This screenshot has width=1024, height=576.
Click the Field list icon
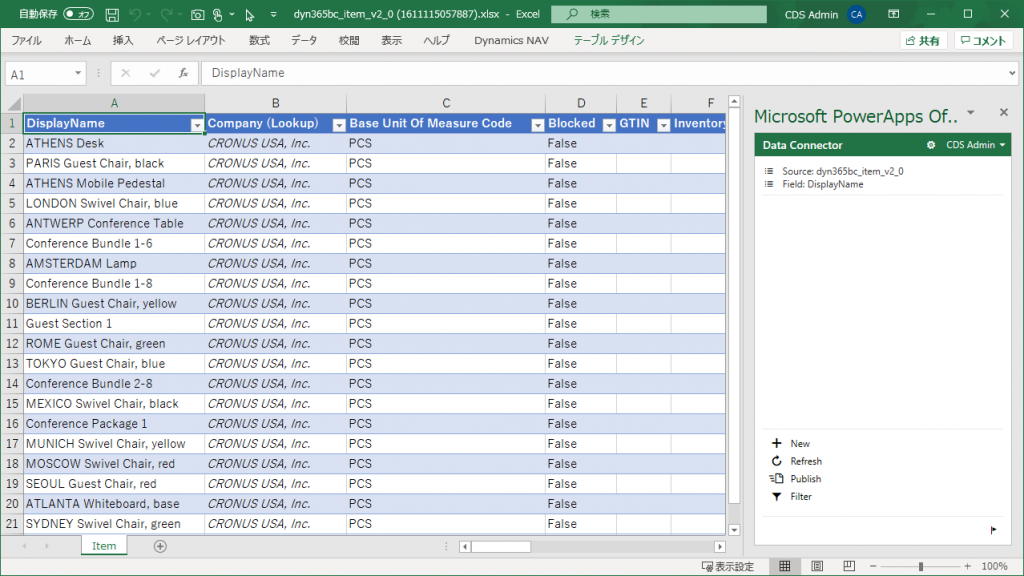pos(769,184)
